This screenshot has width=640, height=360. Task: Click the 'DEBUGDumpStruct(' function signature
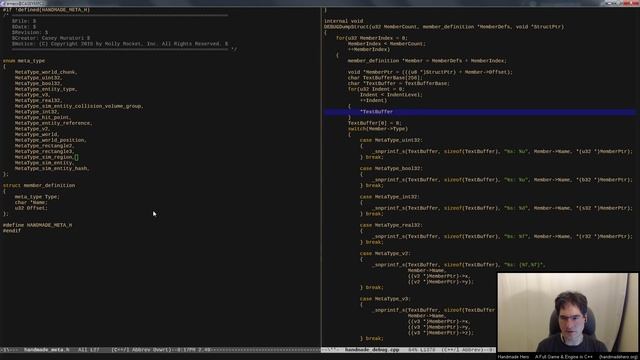point(444,27)
